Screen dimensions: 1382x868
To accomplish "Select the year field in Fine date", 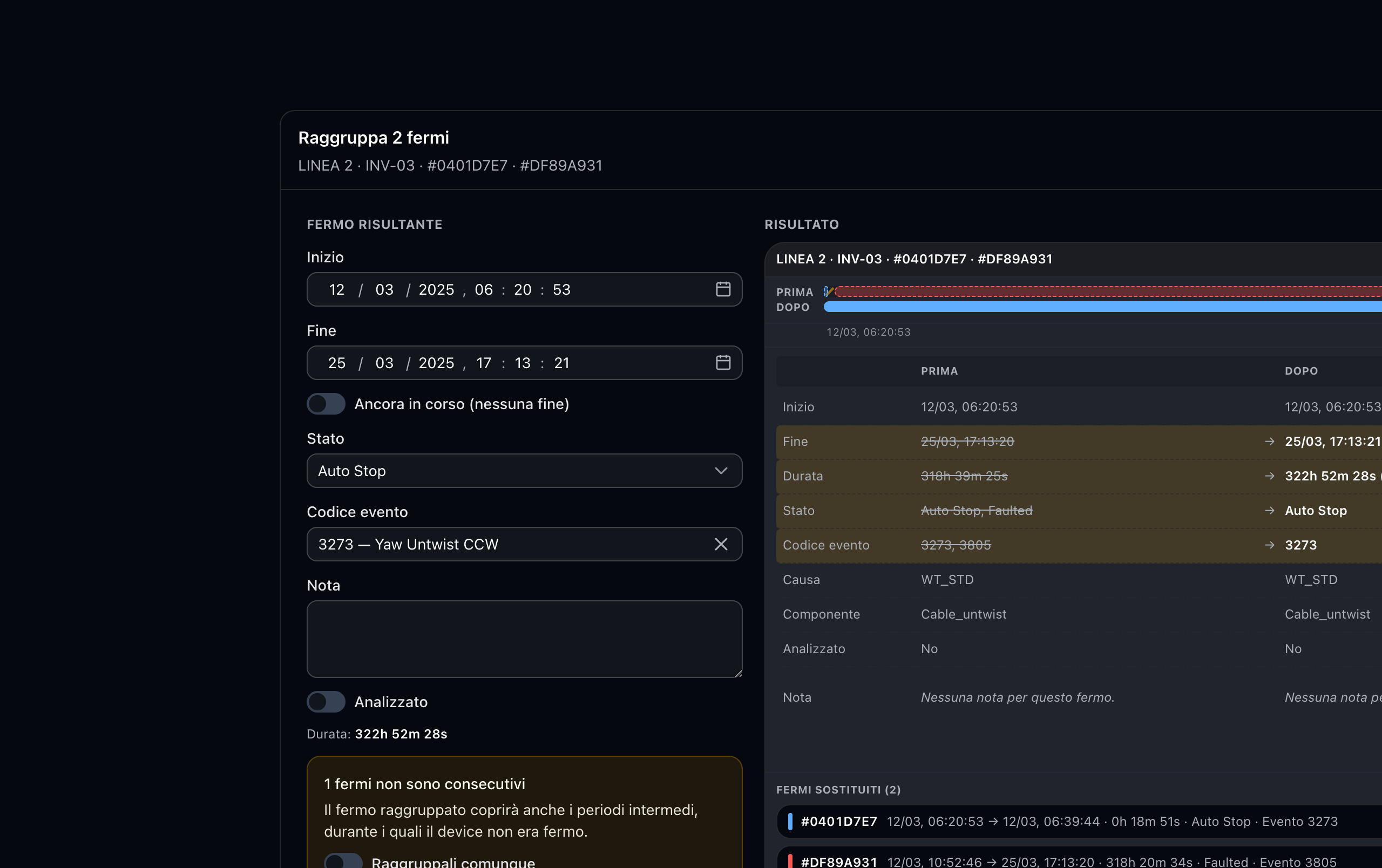I will [436, 363].
